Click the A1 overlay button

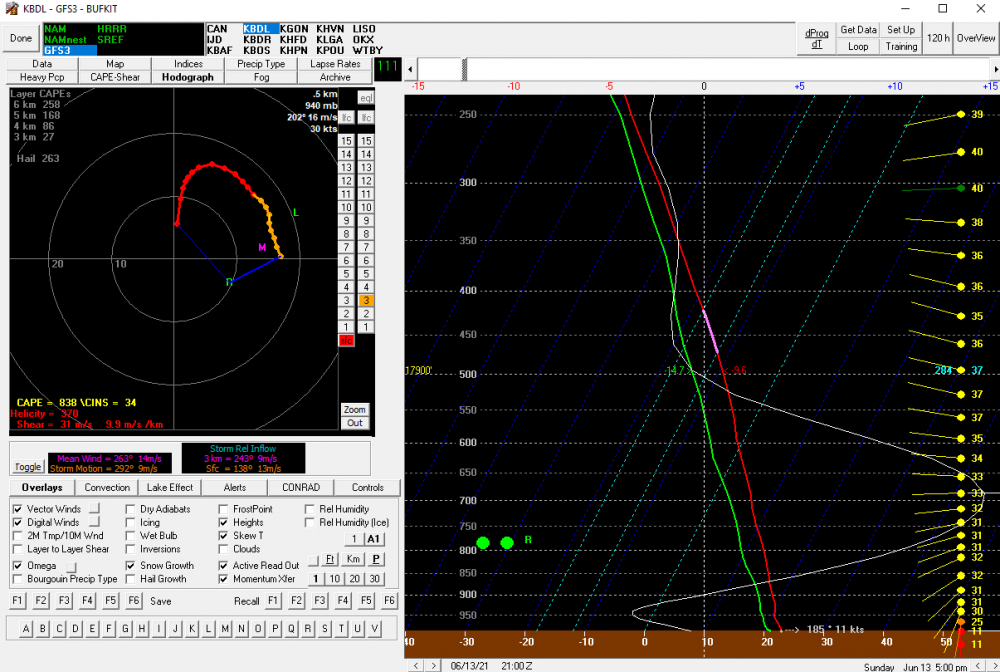pyautogui.click(x=373, y=539)
